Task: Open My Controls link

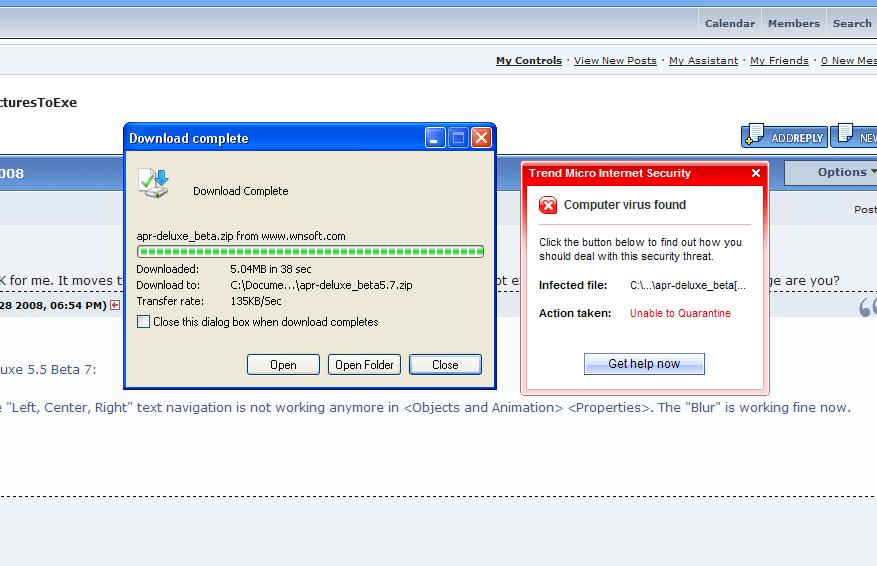Action: coord(529,60)
